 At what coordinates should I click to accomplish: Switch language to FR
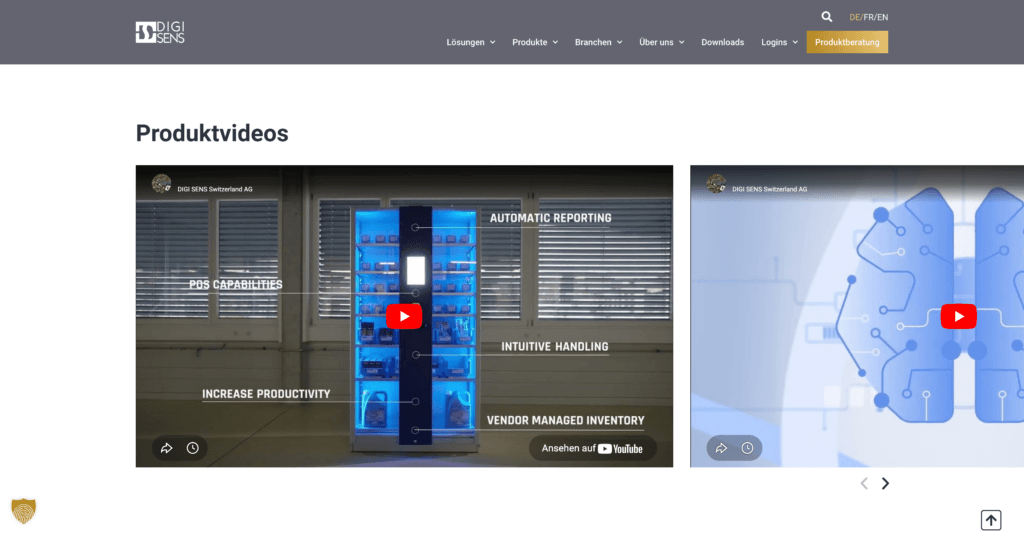point(869,17)
